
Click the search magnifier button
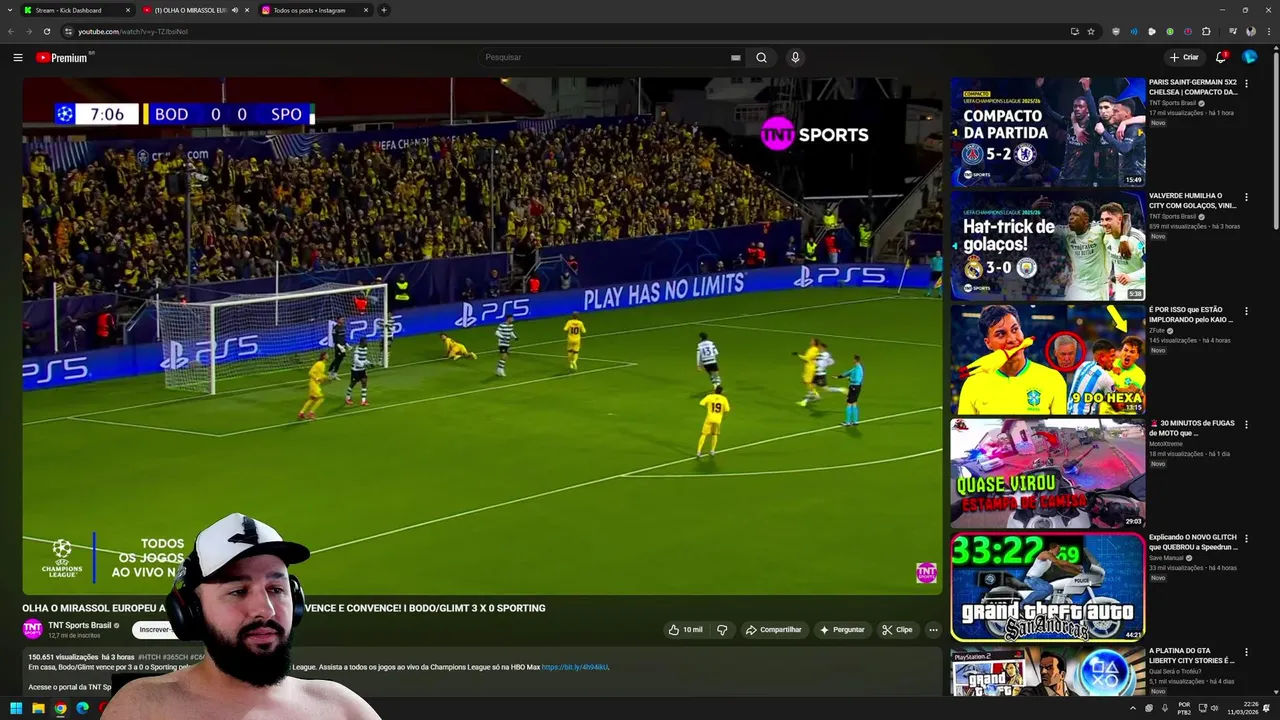pos(761,57)
